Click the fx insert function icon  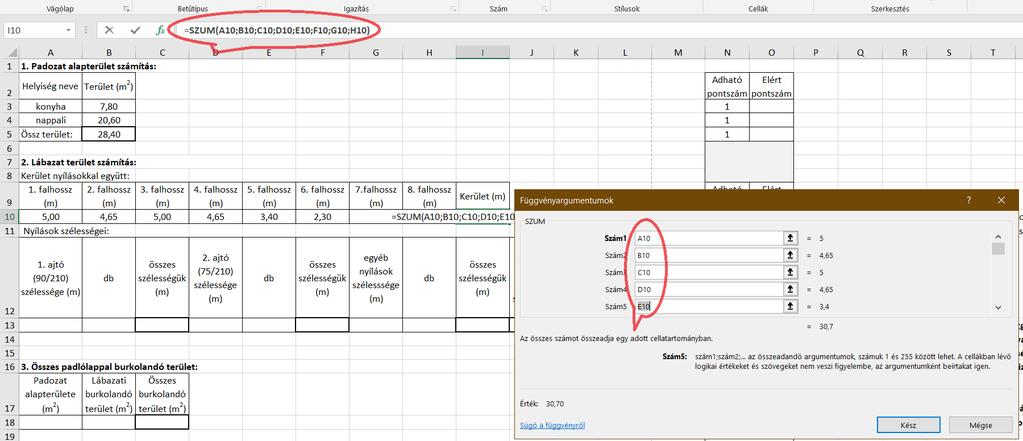pos(160,30)
